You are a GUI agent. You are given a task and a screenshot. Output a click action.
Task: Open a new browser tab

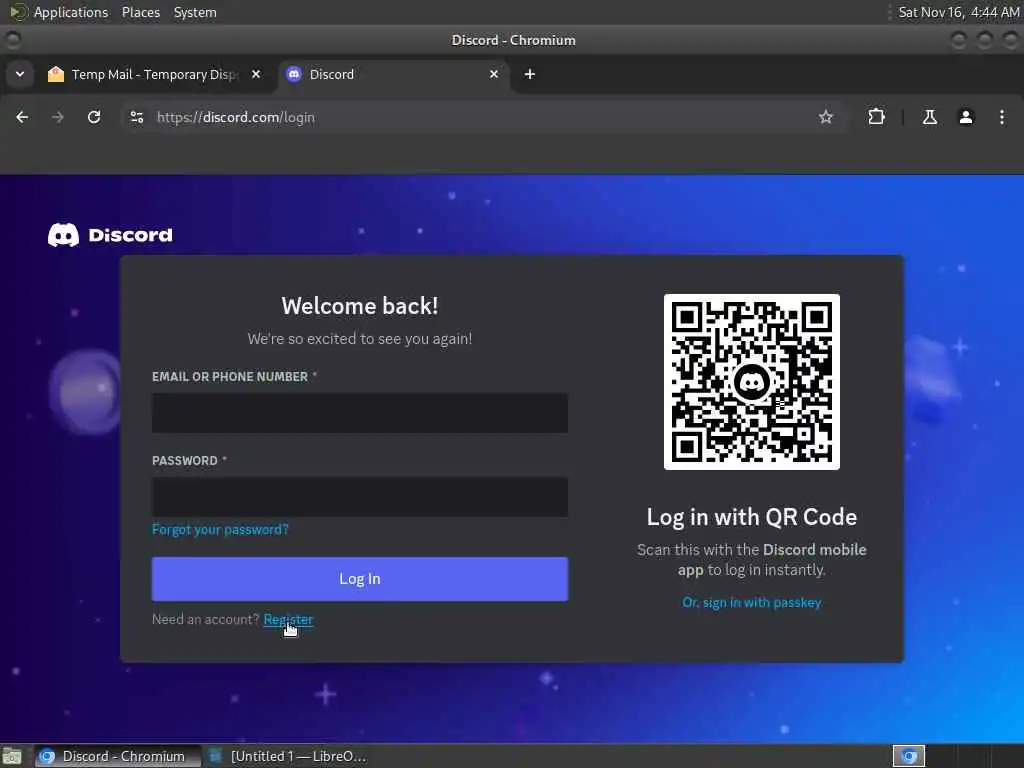[530, 74]
